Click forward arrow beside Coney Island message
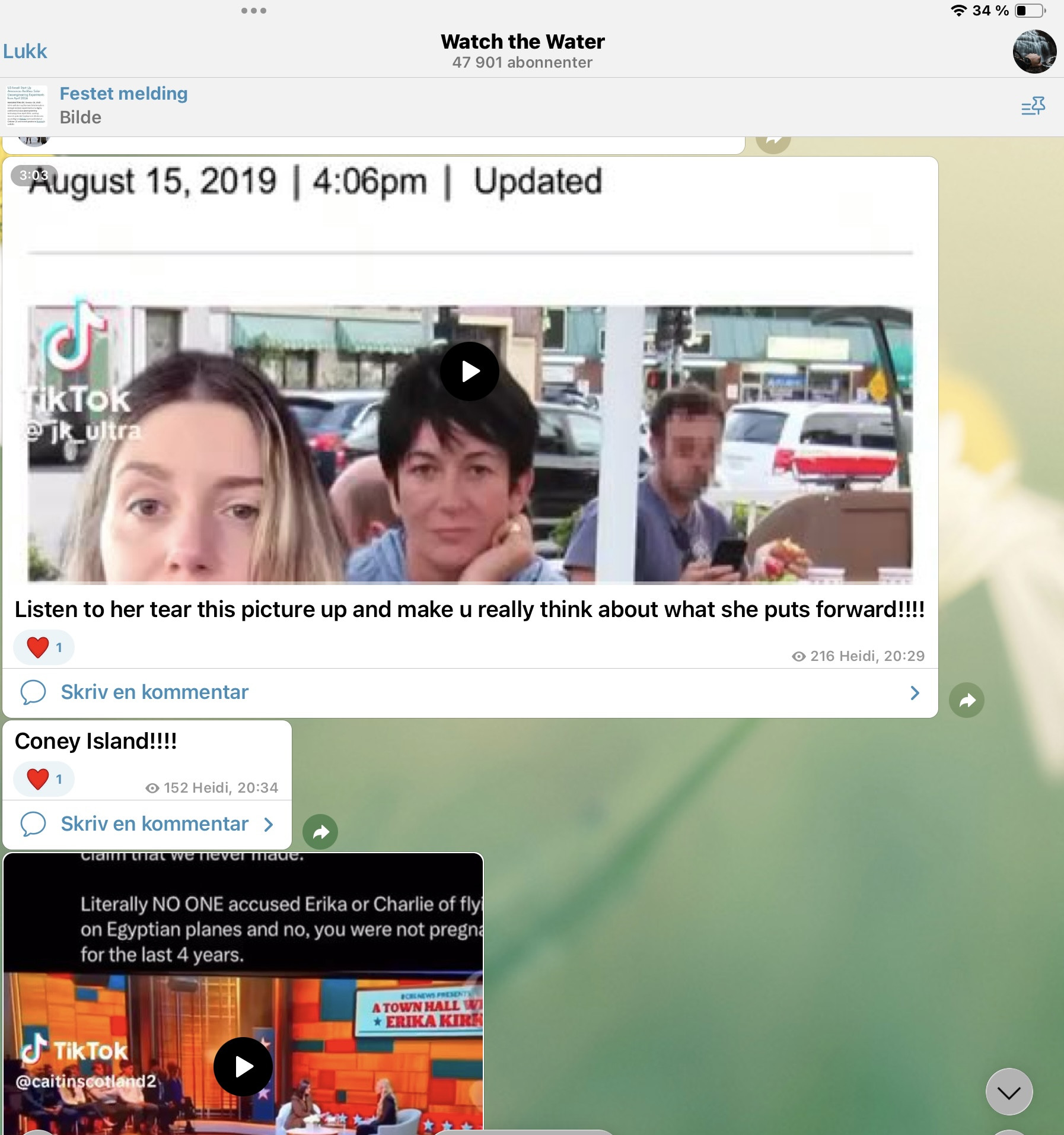The width and height of the screenshot is (1064, 1135). 320,832
